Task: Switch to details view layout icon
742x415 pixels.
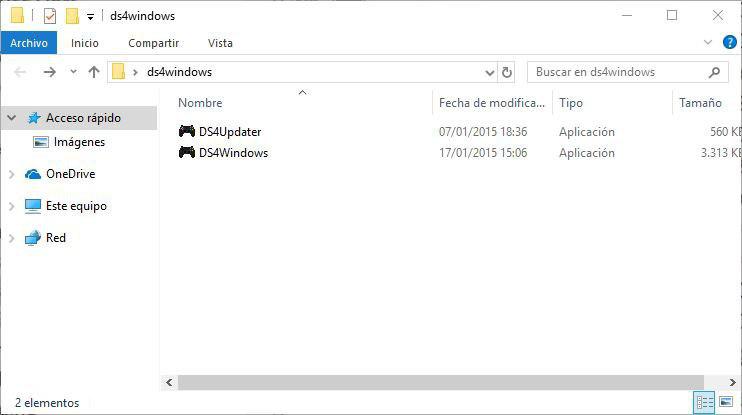Action: tap(705, 403)
